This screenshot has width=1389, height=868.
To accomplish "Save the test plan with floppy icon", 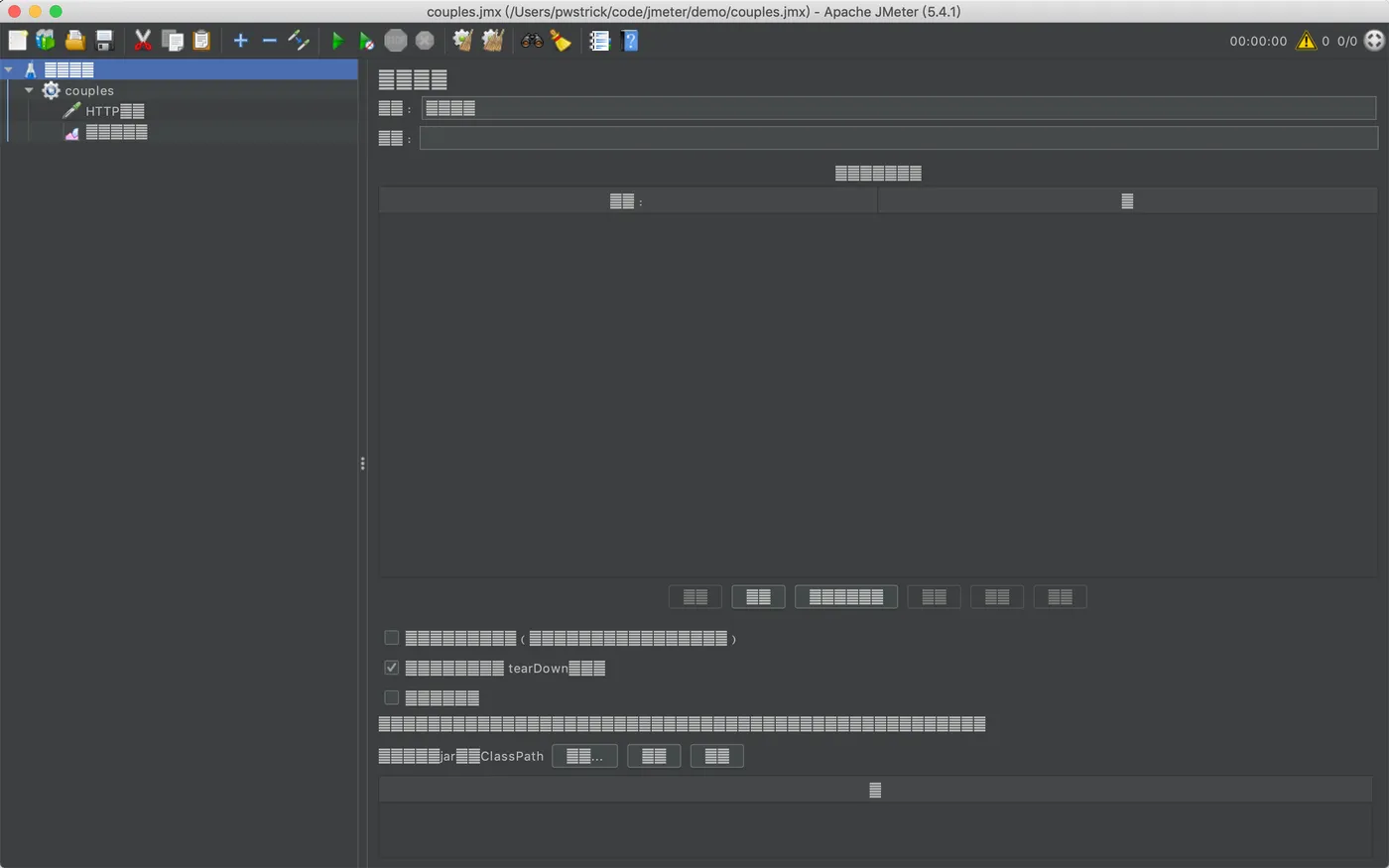I will pyautogui.click(x=104, y=41).
